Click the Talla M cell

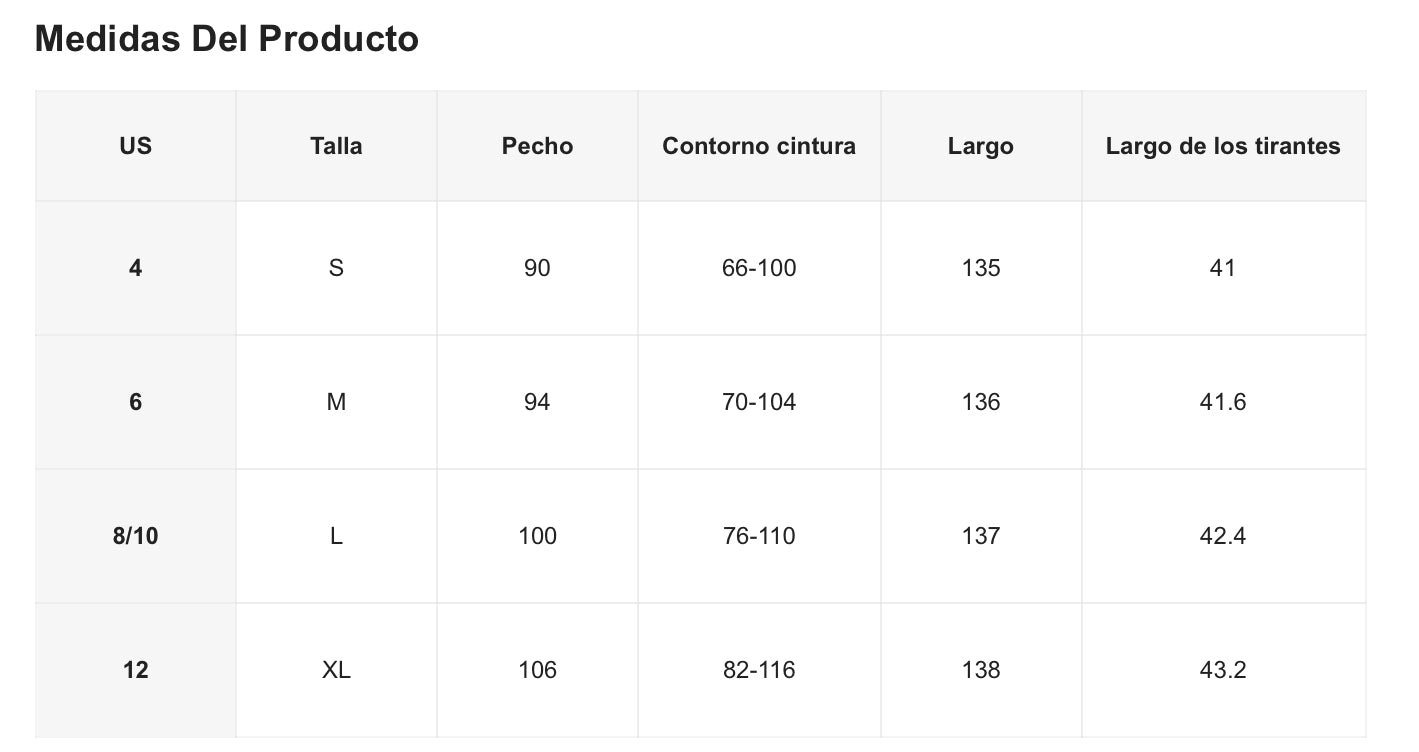pos(336,402)
